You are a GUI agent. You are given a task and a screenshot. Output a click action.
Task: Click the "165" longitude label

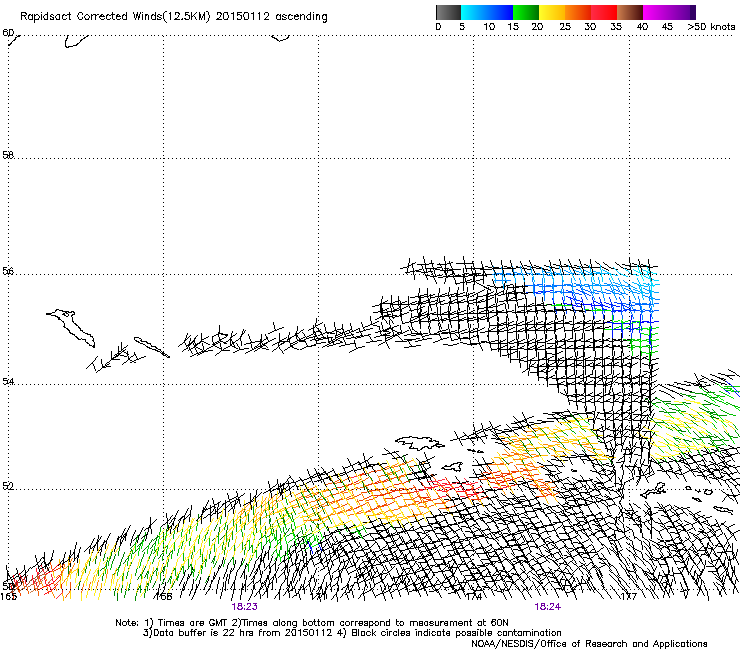[x=8, y=597]
